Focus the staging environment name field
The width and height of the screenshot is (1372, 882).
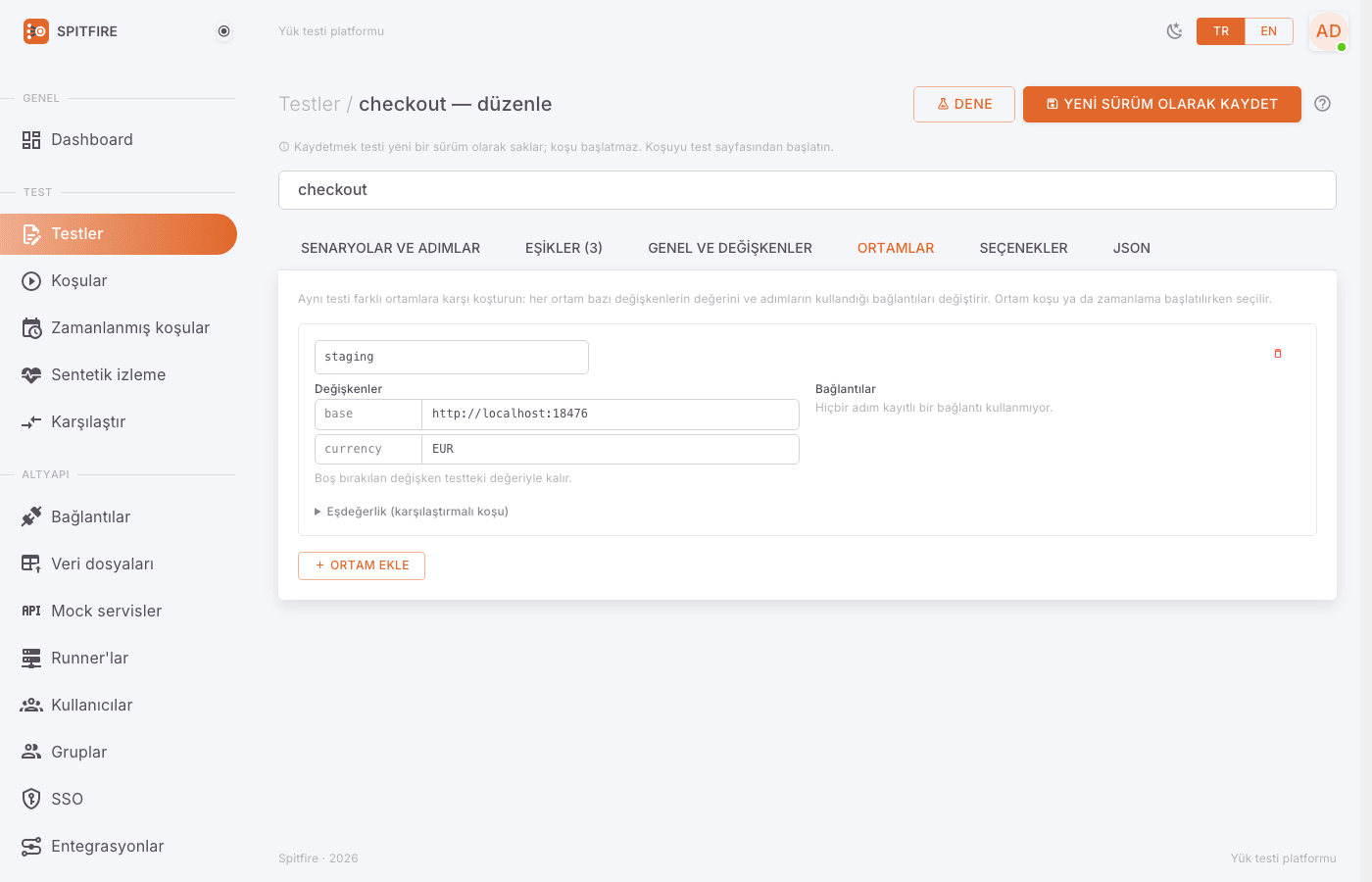(x=452, y=357)
